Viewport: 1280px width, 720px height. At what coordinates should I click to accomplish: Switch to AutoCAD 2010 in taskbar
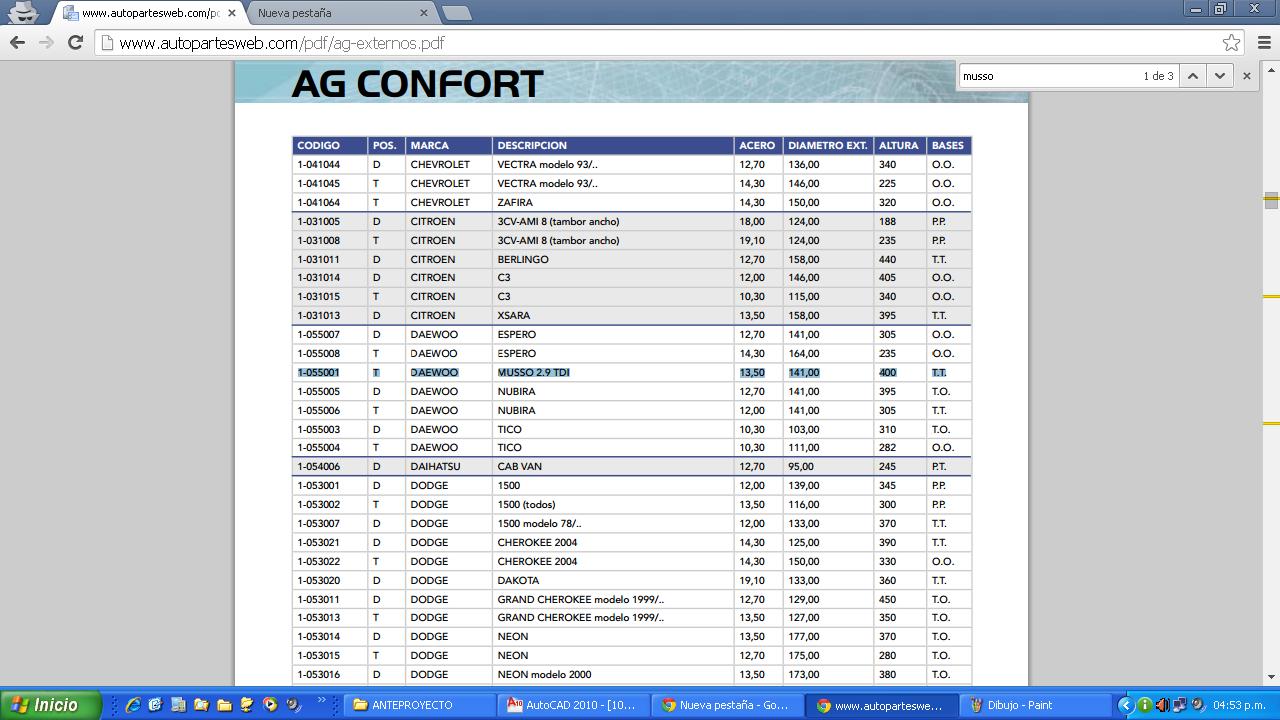click(x=573, y=705)
